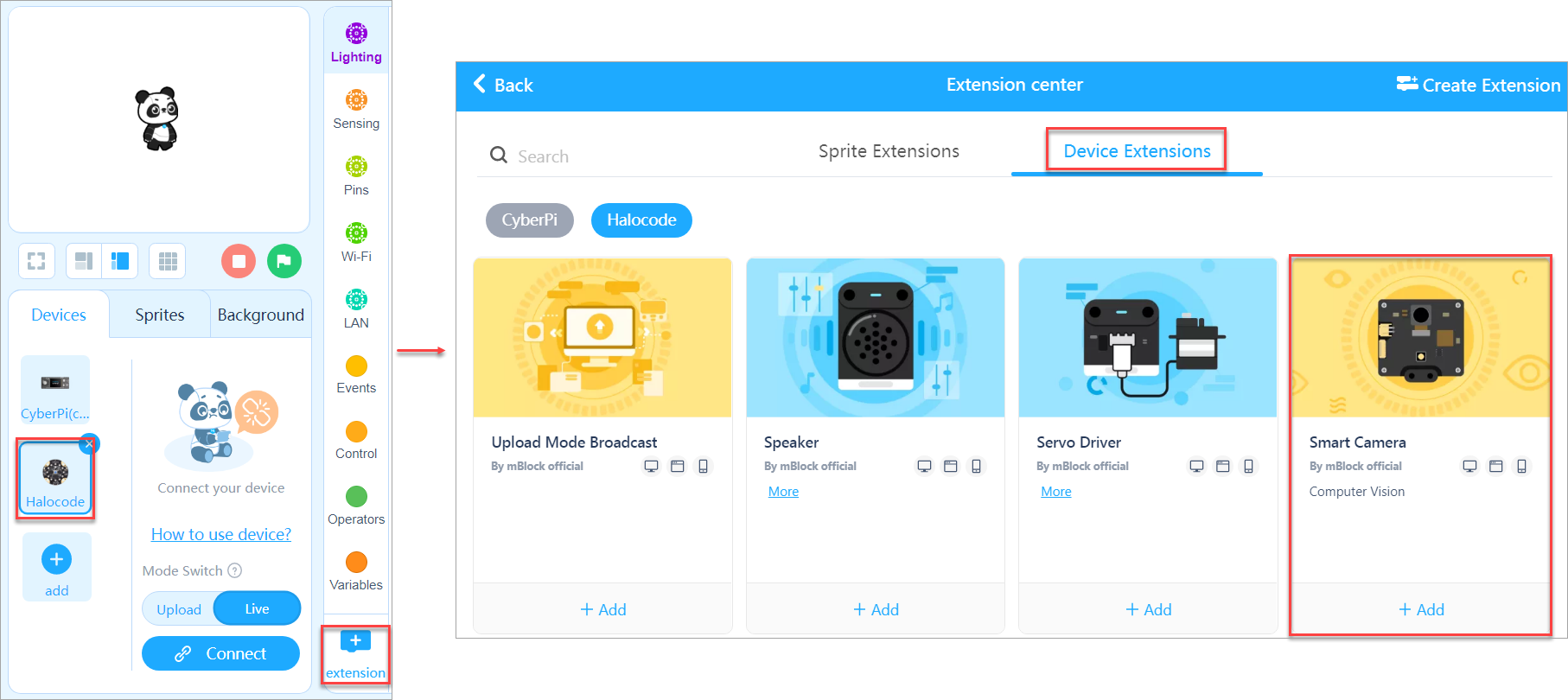Add a new device with plus button
The image size is (1568, 700).
click(56, 567)
